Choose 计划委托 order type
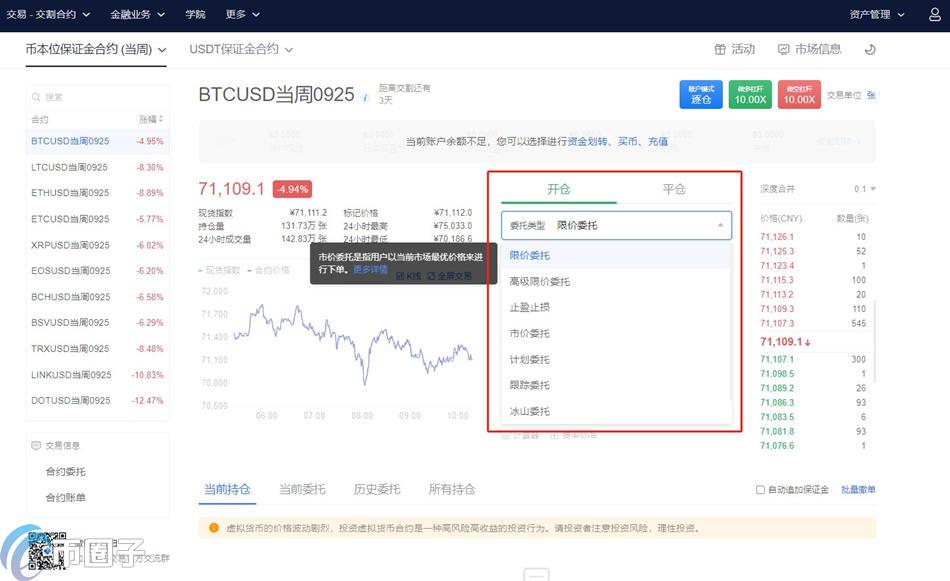 coord(616,359)
